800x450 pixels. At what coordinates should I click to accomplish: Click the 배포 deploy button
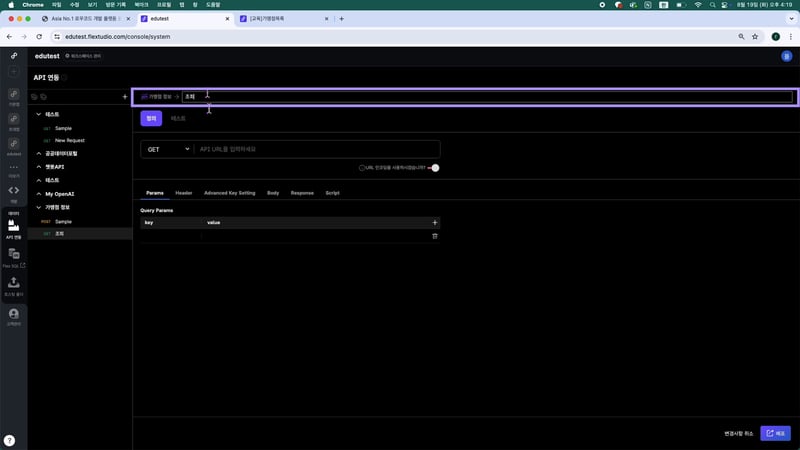775,433
